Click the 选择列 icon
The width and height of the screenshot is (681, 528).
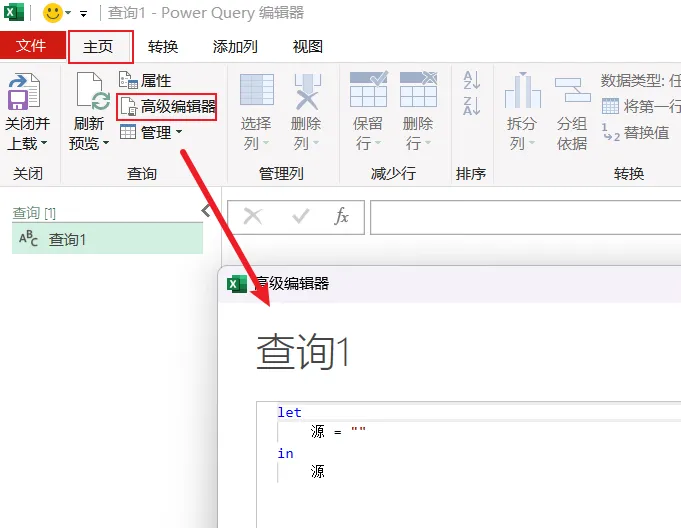257,89
